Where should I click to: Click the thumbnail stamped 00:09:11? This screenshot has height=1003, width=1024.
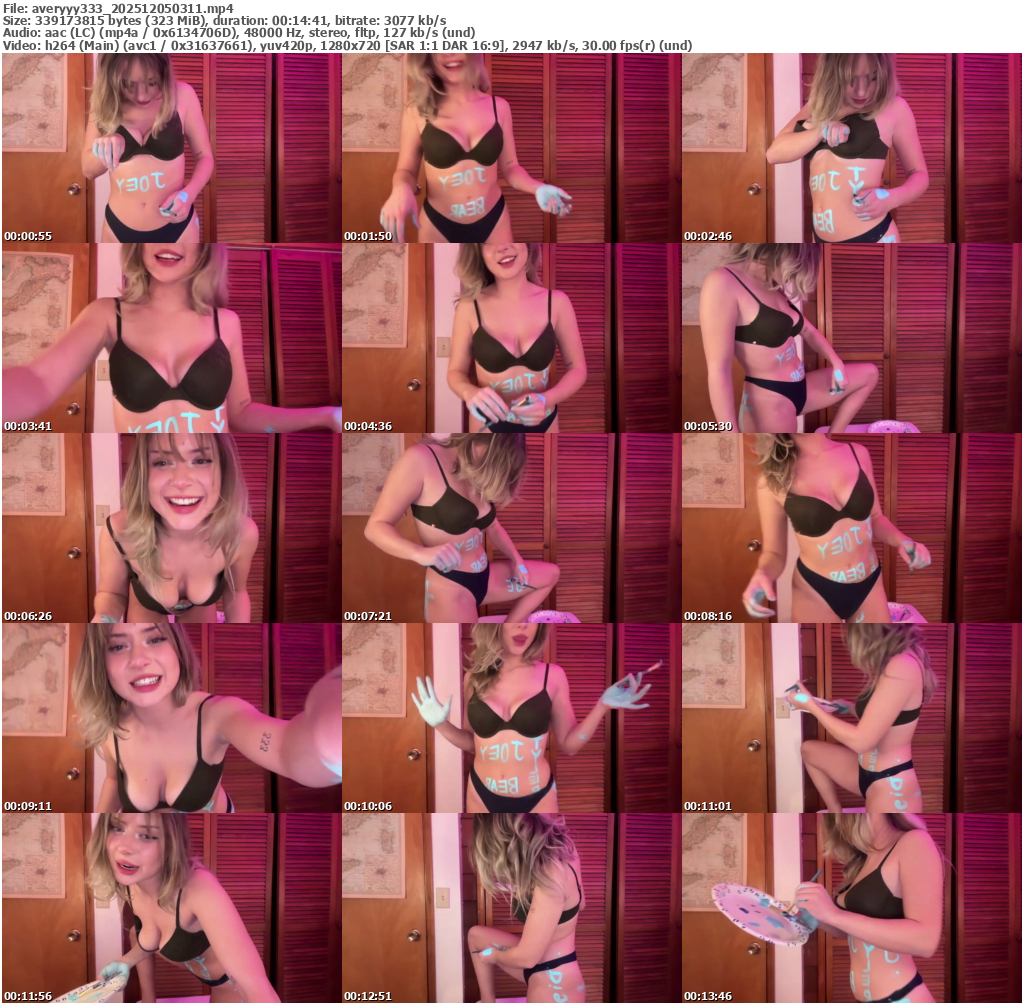171,718
